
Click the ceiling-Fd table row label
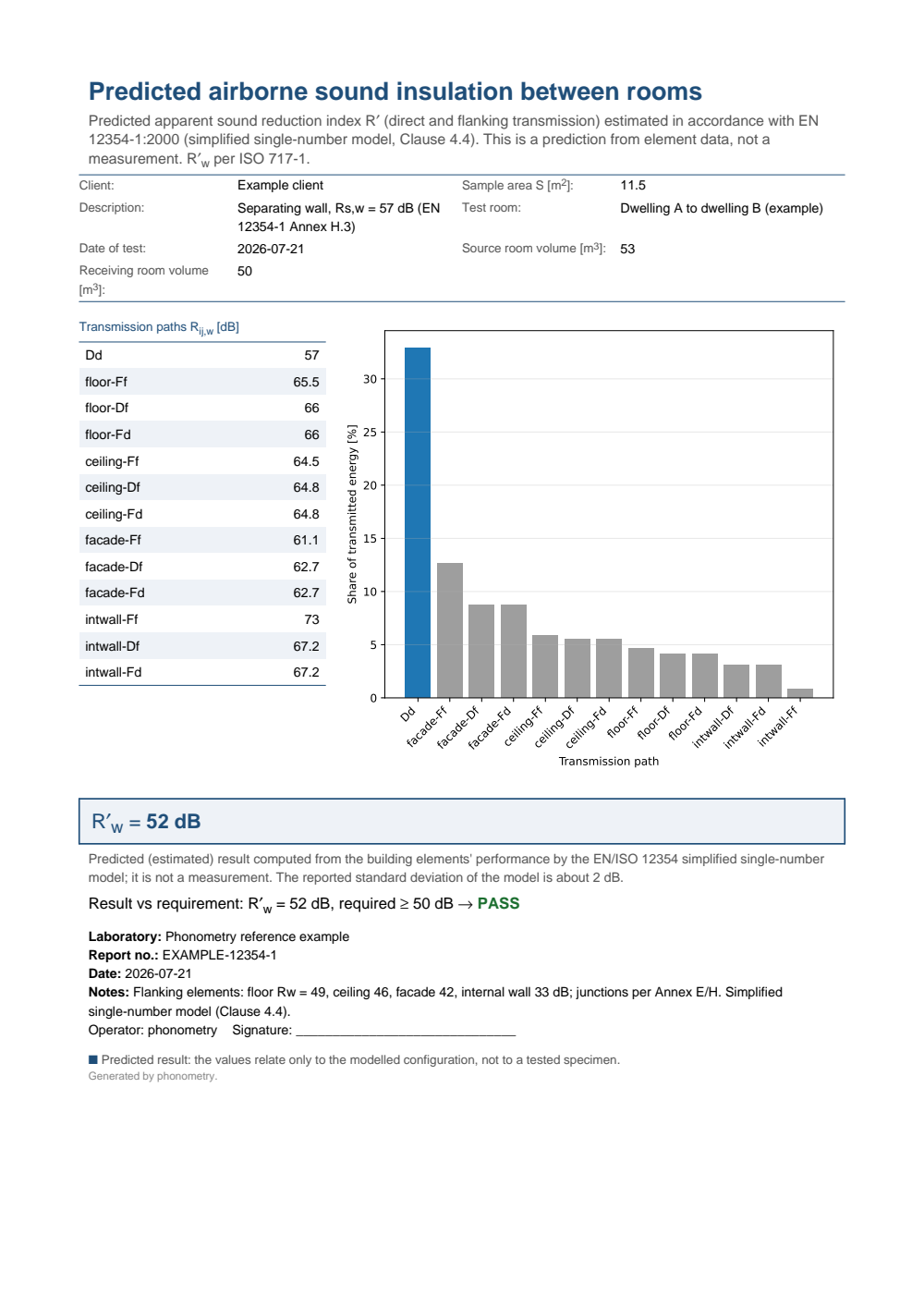(x=114, y=514)
